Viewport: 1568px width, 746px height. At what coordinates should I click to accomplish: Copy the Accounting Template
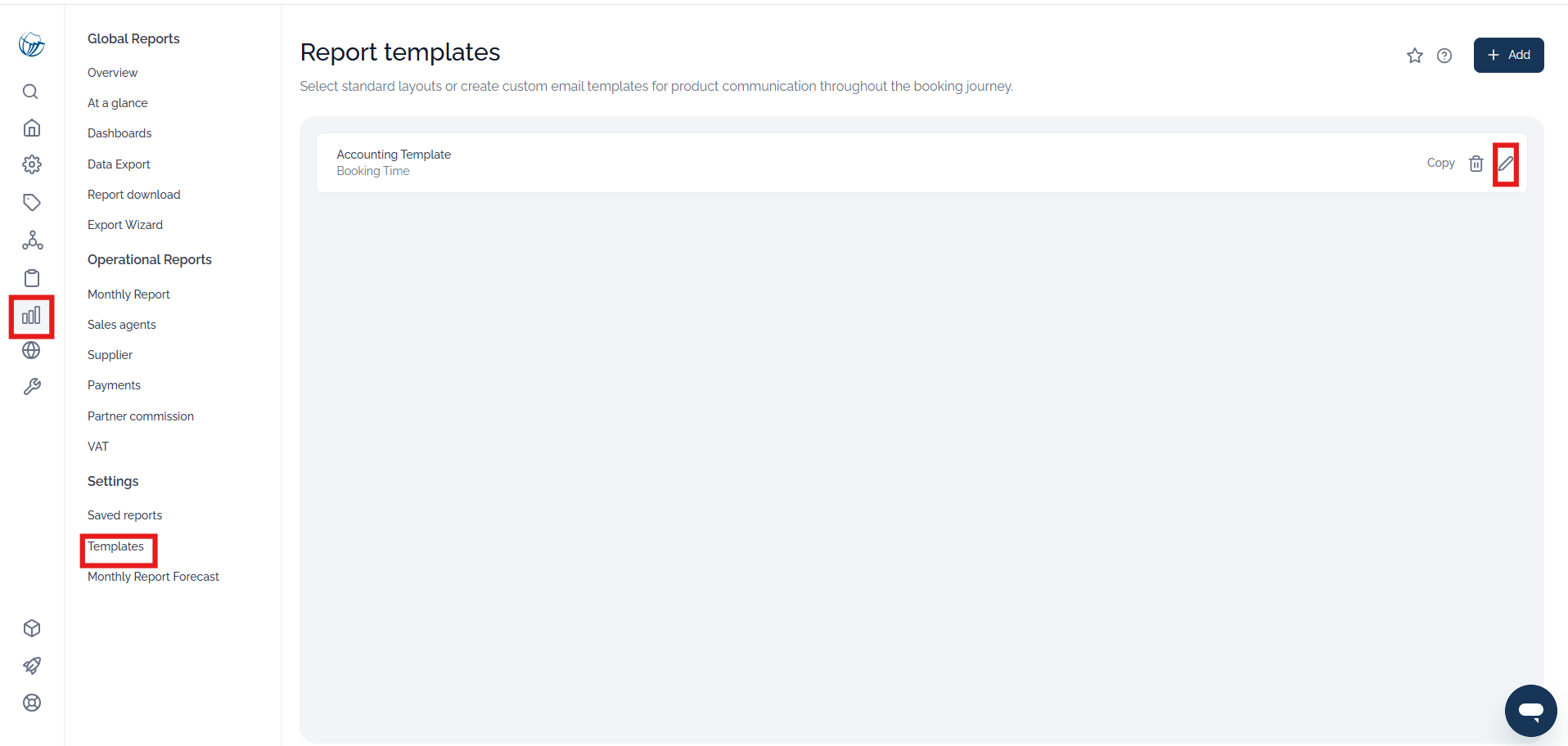point(1440,163)
